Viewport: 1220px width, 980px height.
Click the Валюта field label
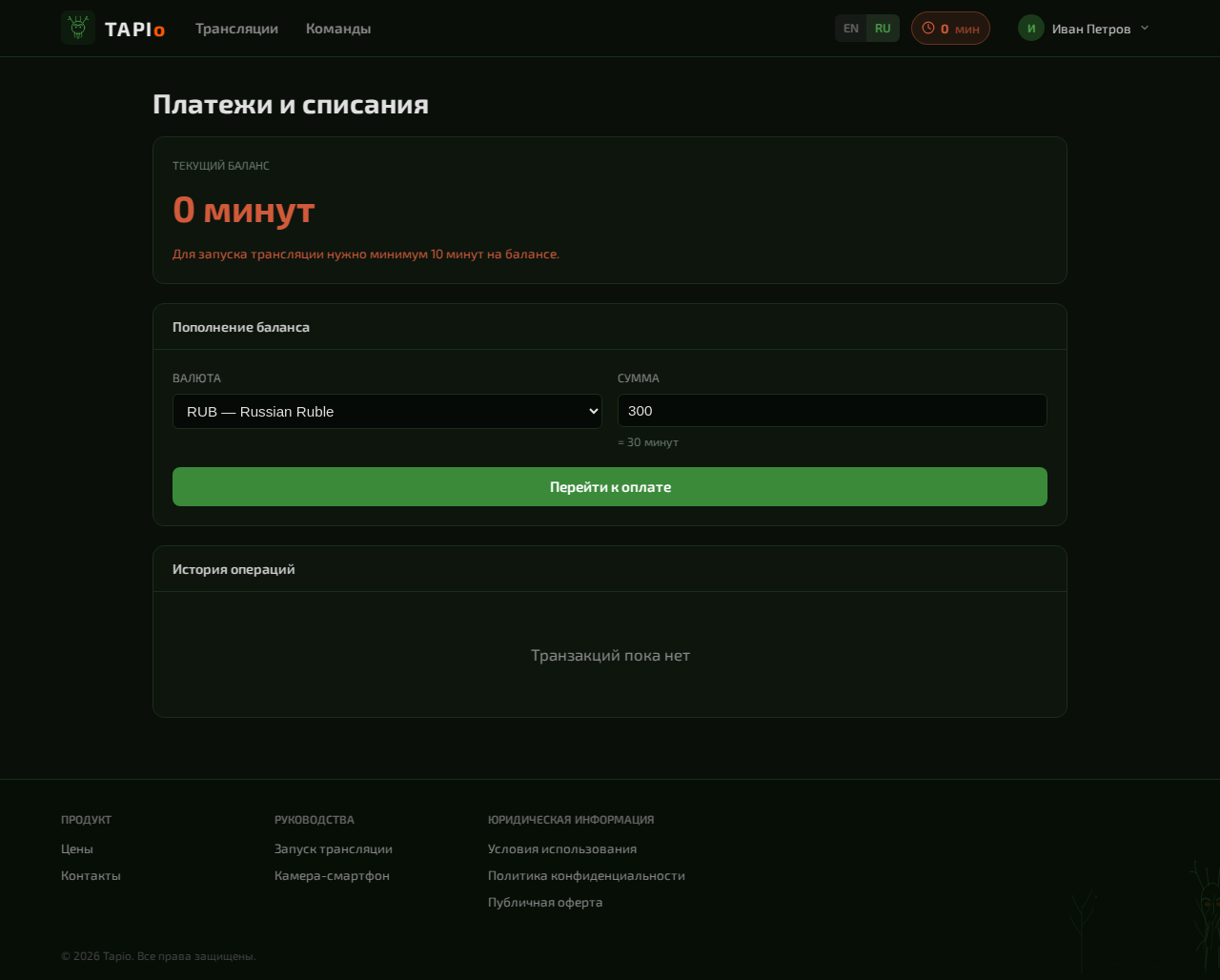pos(196,378)
